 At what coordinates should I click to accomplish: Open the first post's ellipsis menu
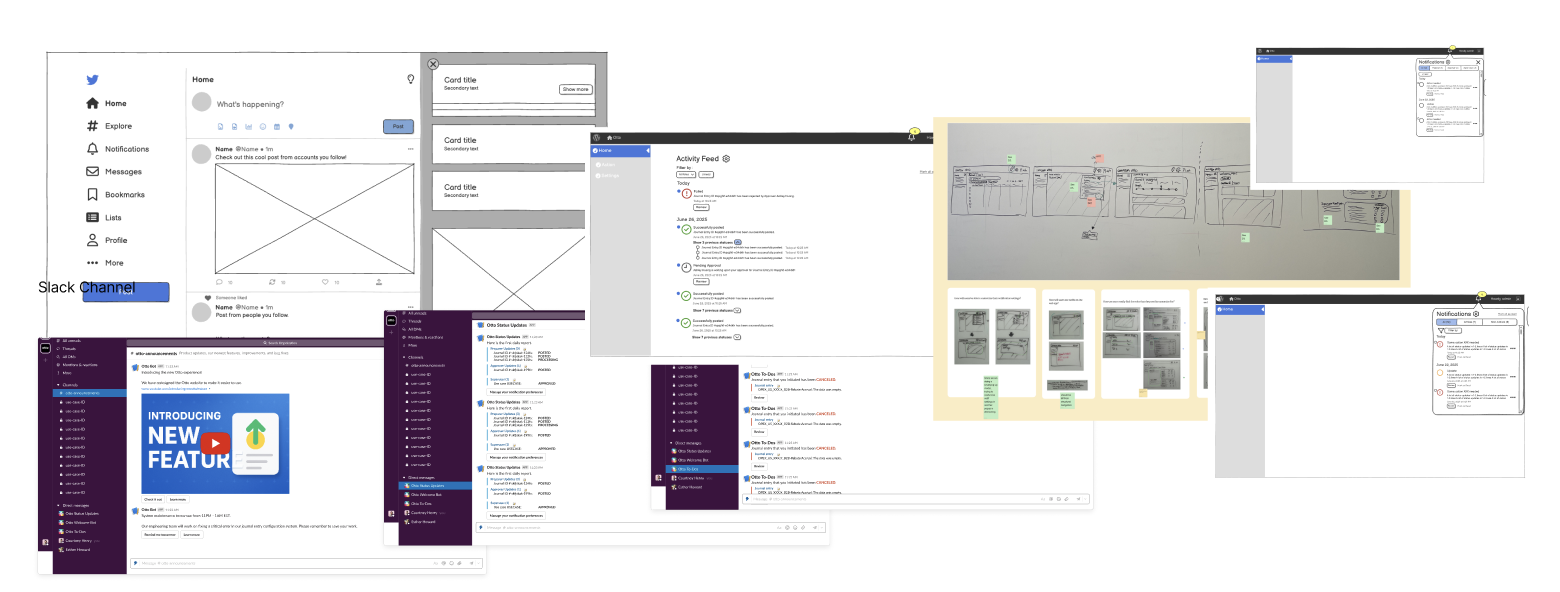click(x=410, y=149)
